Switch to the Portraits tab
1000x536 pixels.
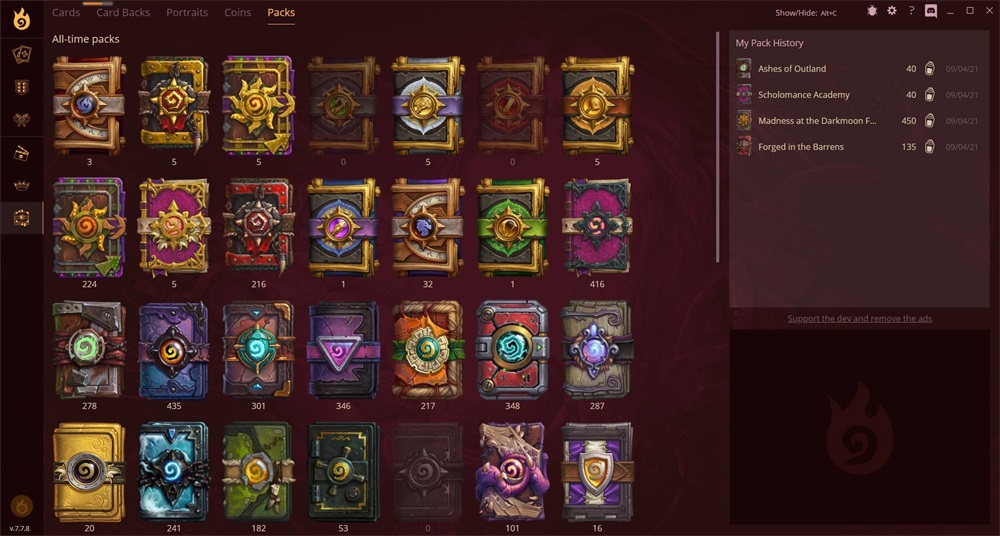[x=187, y=12]
